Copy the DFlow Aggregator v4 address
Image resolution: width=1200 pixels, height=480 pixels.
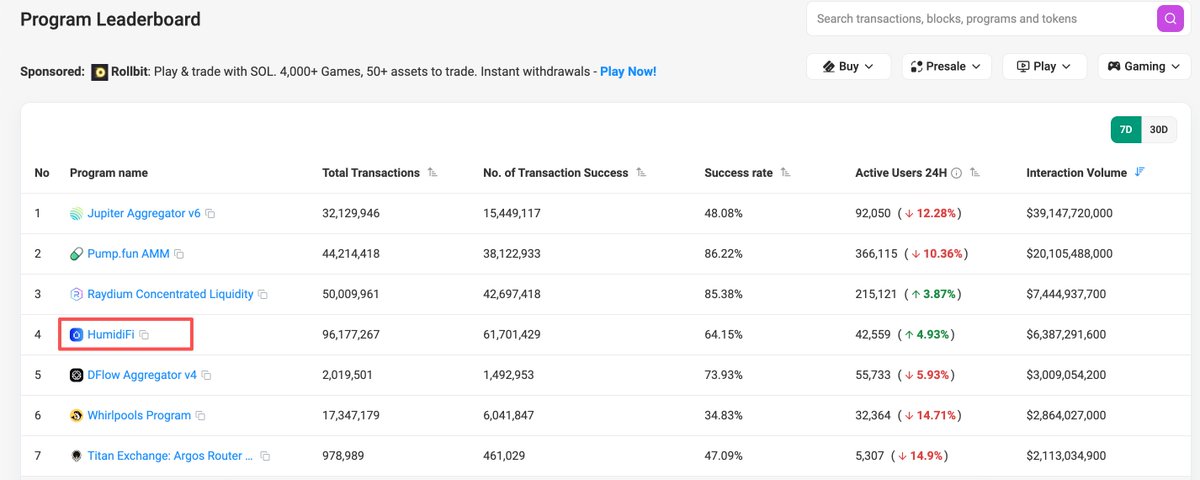coord(206,376)
